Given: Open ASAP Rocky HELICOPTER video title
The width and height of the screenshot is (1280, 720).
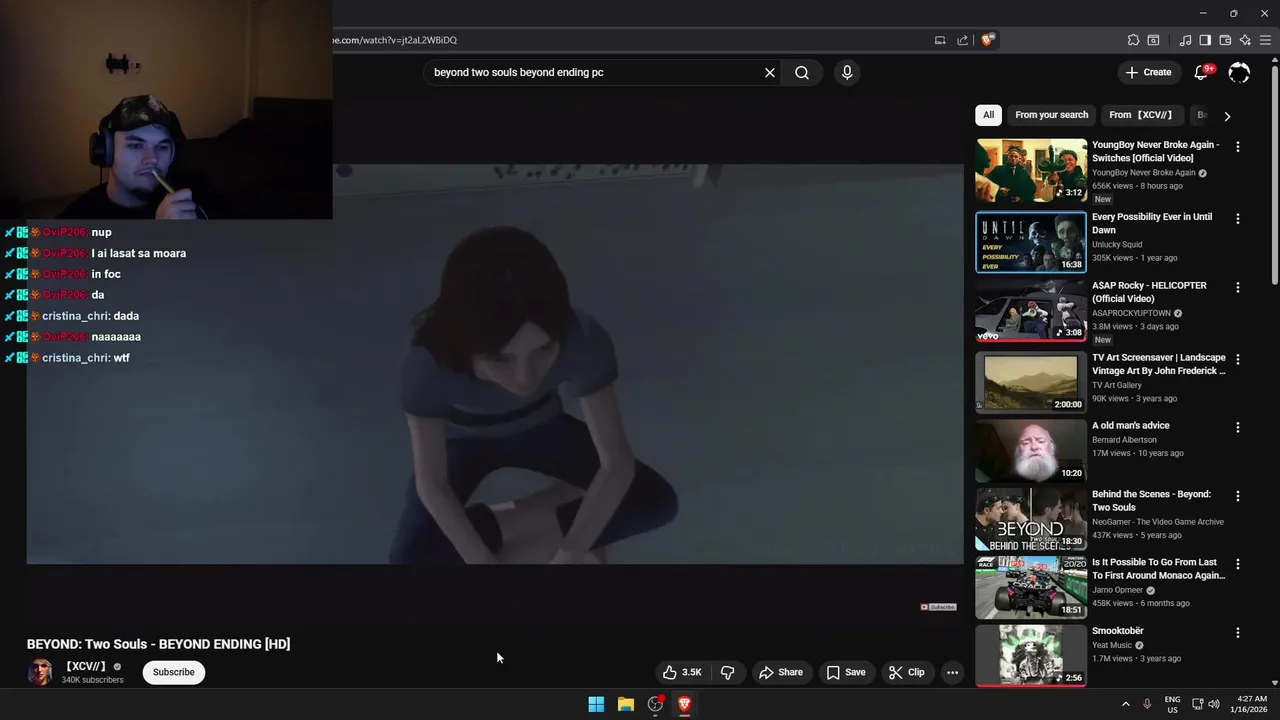Looking at the screenshot, I should pos(1149,292).
